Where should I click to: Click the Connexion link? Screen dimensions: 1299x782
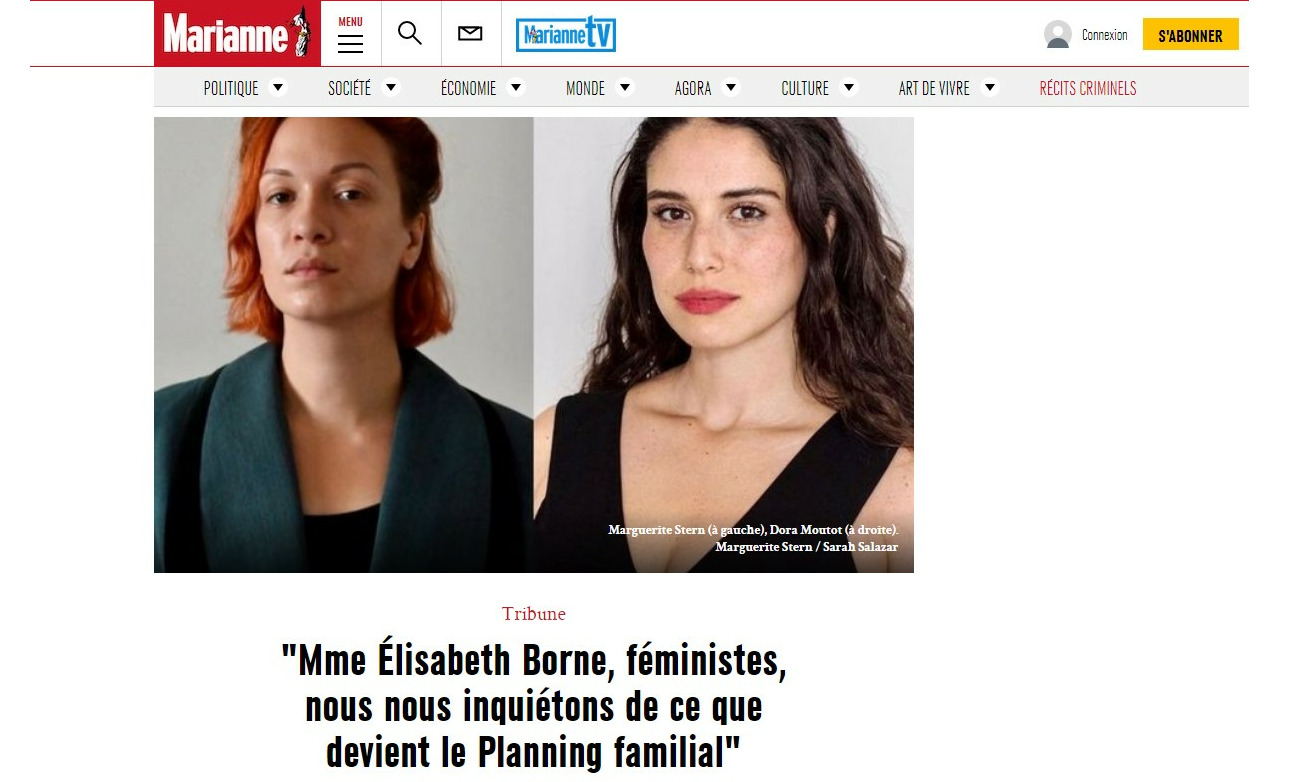pos(1105,35)
